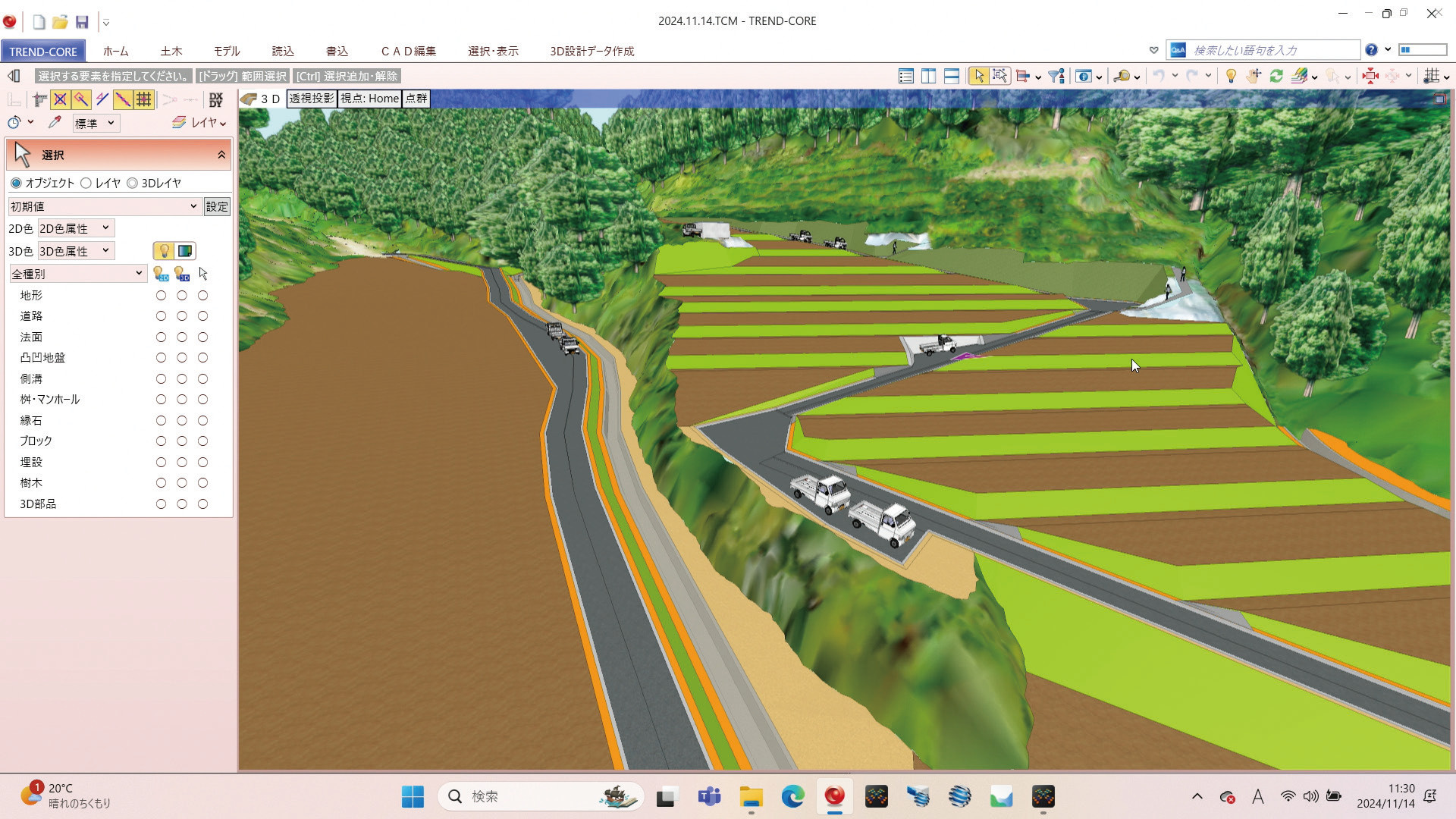Screen dimensions: 1456x819
Task: Switch to horizontal split window layout
Action: pos(951,76)
